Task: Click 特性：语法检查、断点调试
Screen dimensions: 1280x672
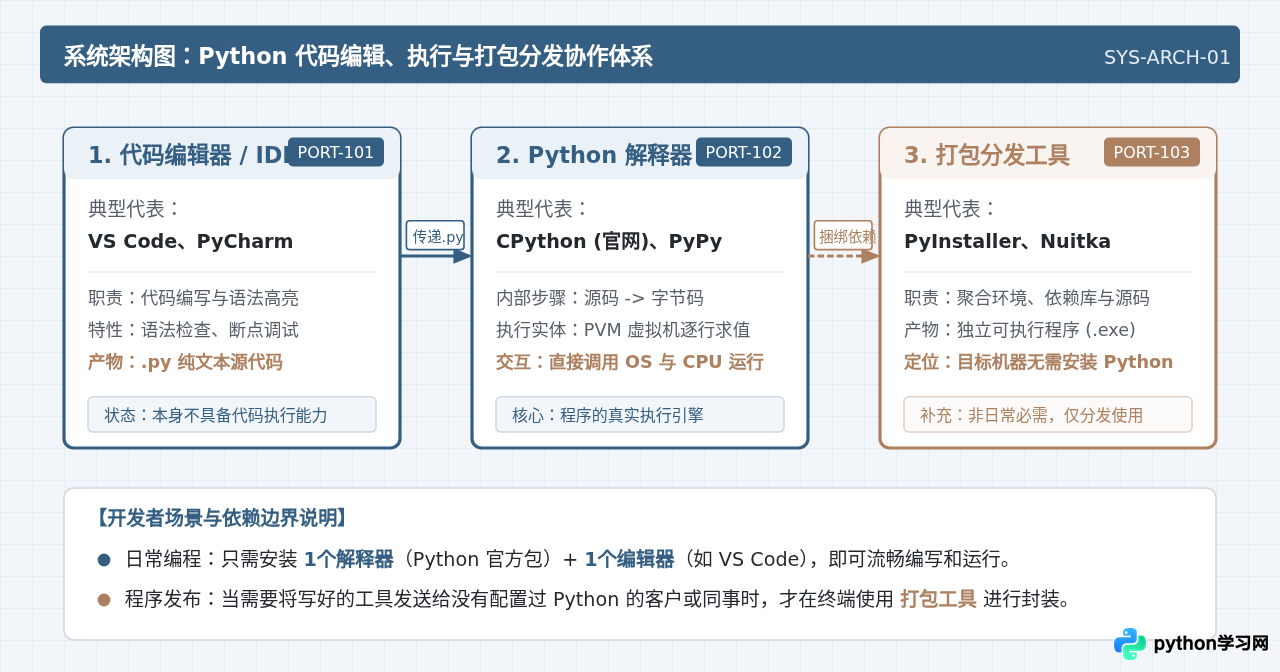Action: (x=193, y=330)
